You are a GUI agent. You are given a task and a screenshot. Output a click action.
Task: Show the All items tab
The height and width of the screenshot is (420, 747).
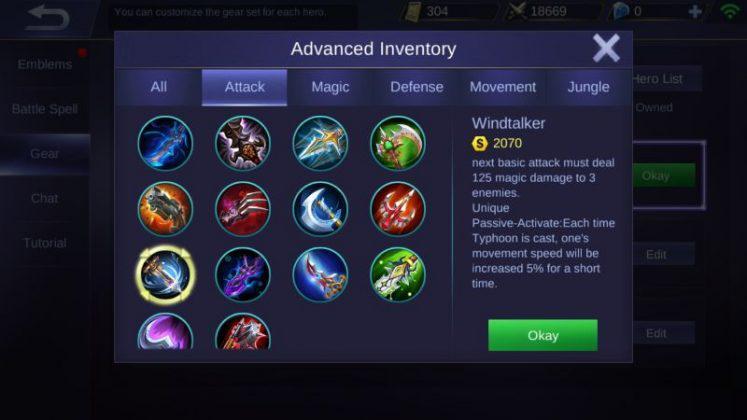[159, 87]
